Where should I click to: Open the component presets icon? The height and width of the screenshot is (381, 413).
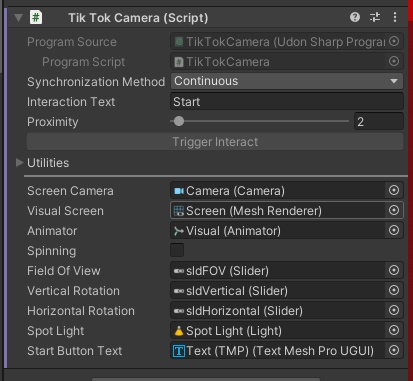[x=375, y=17]
